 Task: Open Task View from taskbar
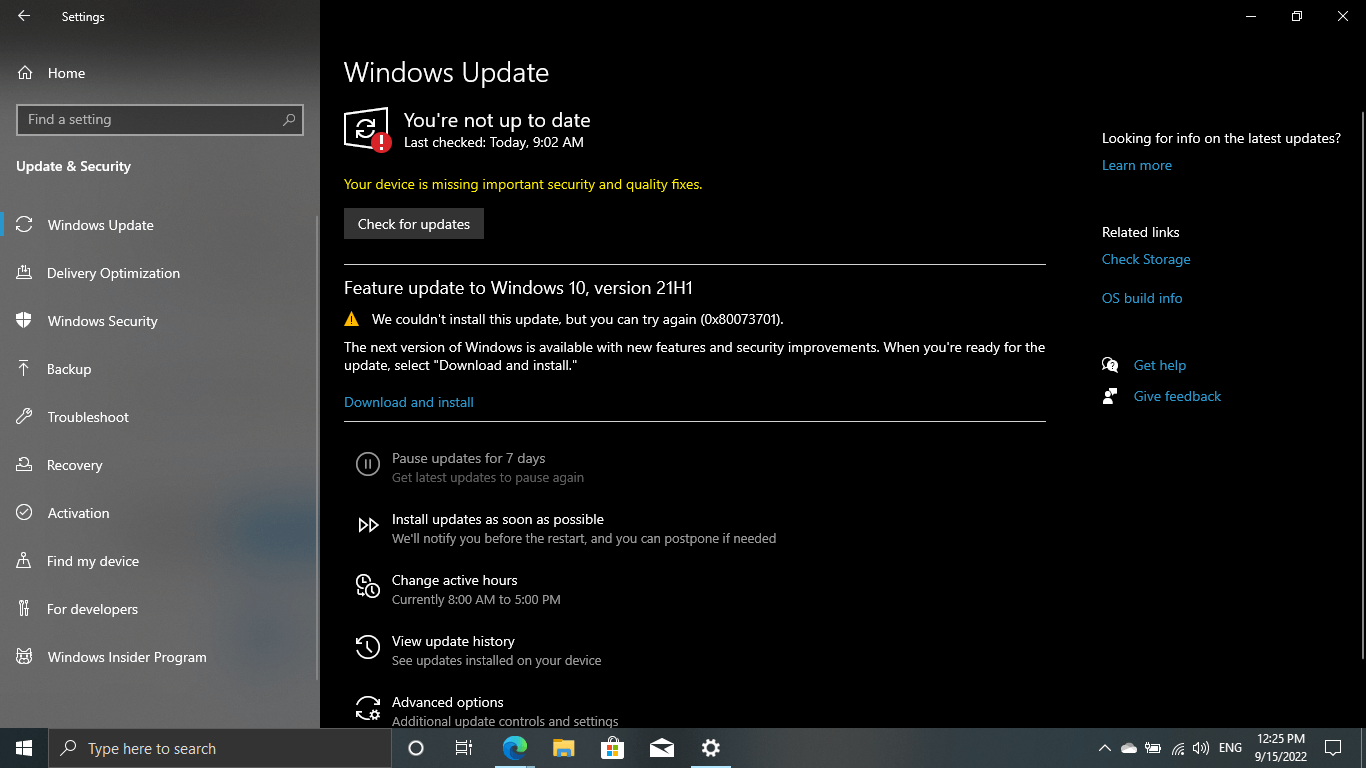[464, 748]
